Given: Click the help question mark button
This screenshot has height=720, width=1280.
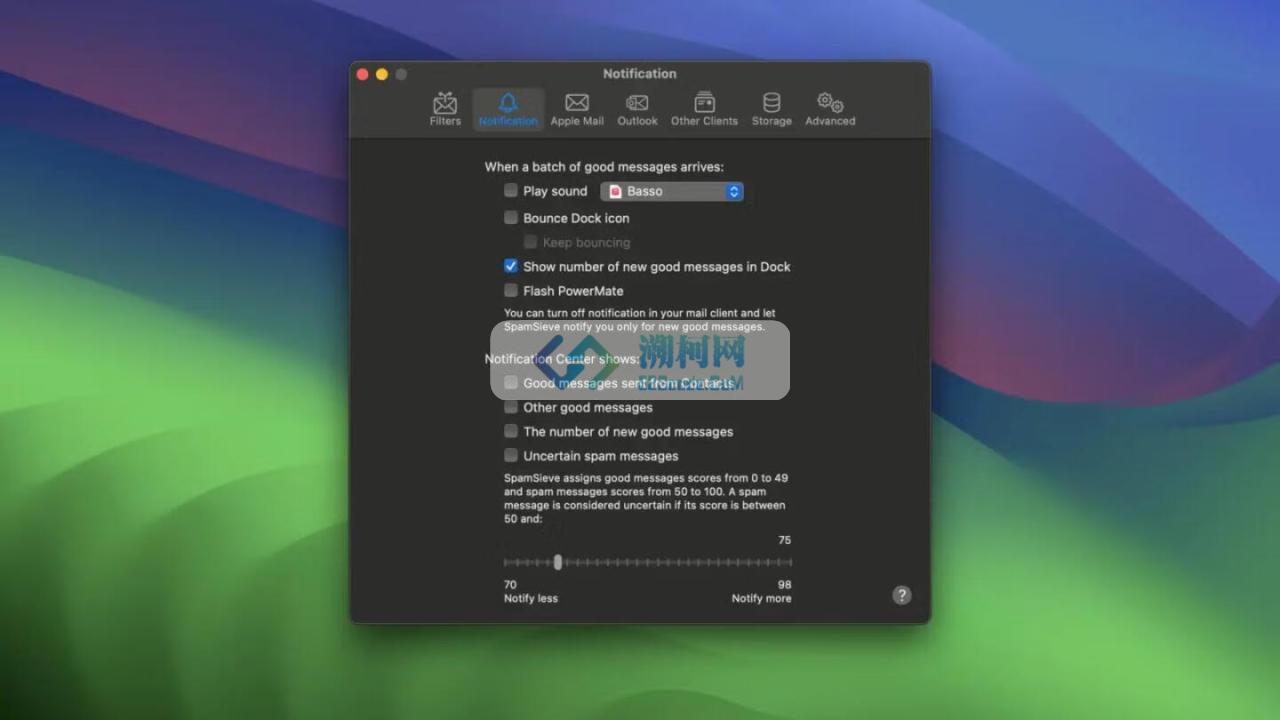Looking at the screenshot, I should pyautogui.click(x=901, y=595).
